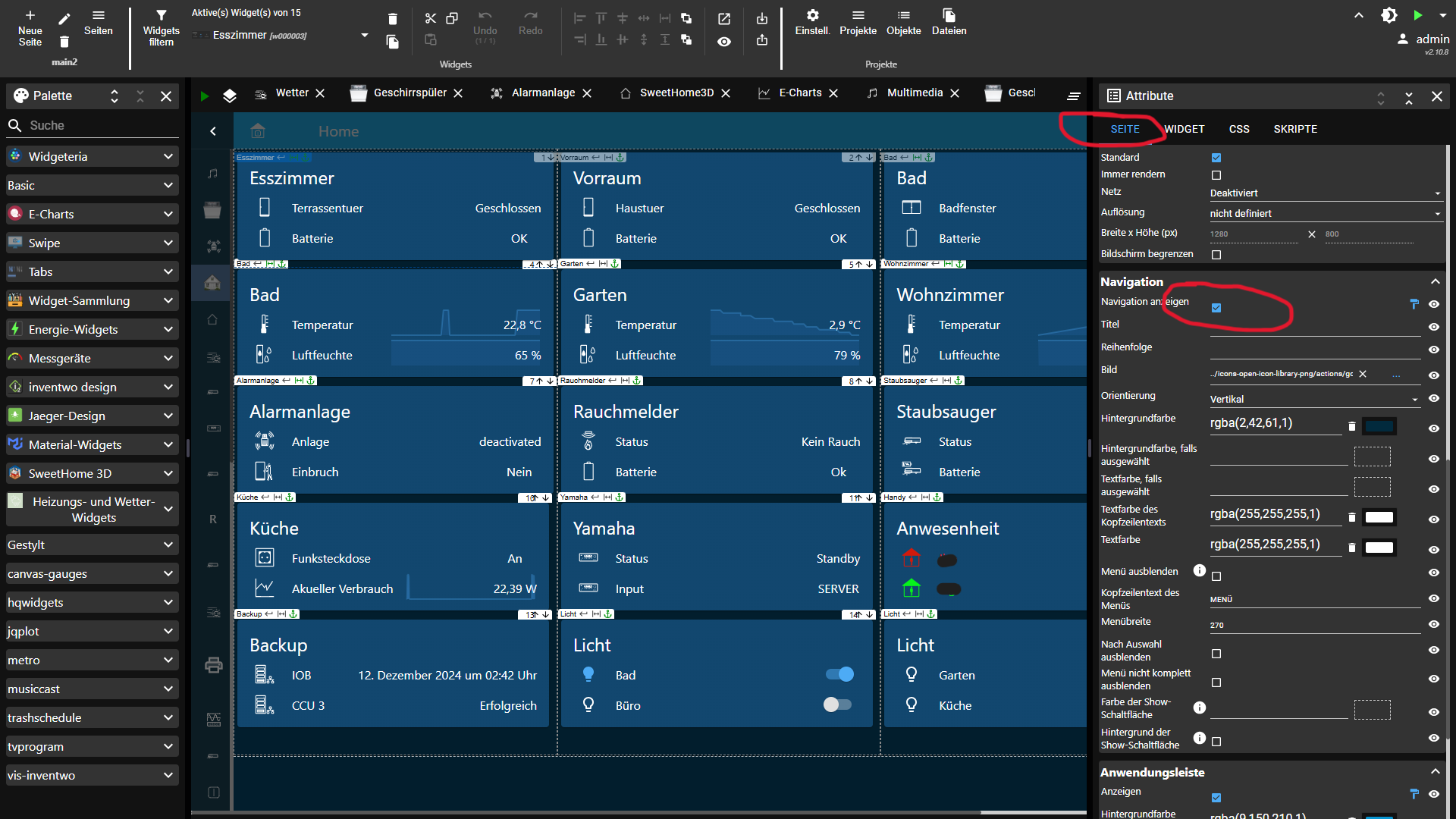Click admin user account
Image resolution: width=1456 pixels, height=819 pixels.
click(x=1423, y=39)
